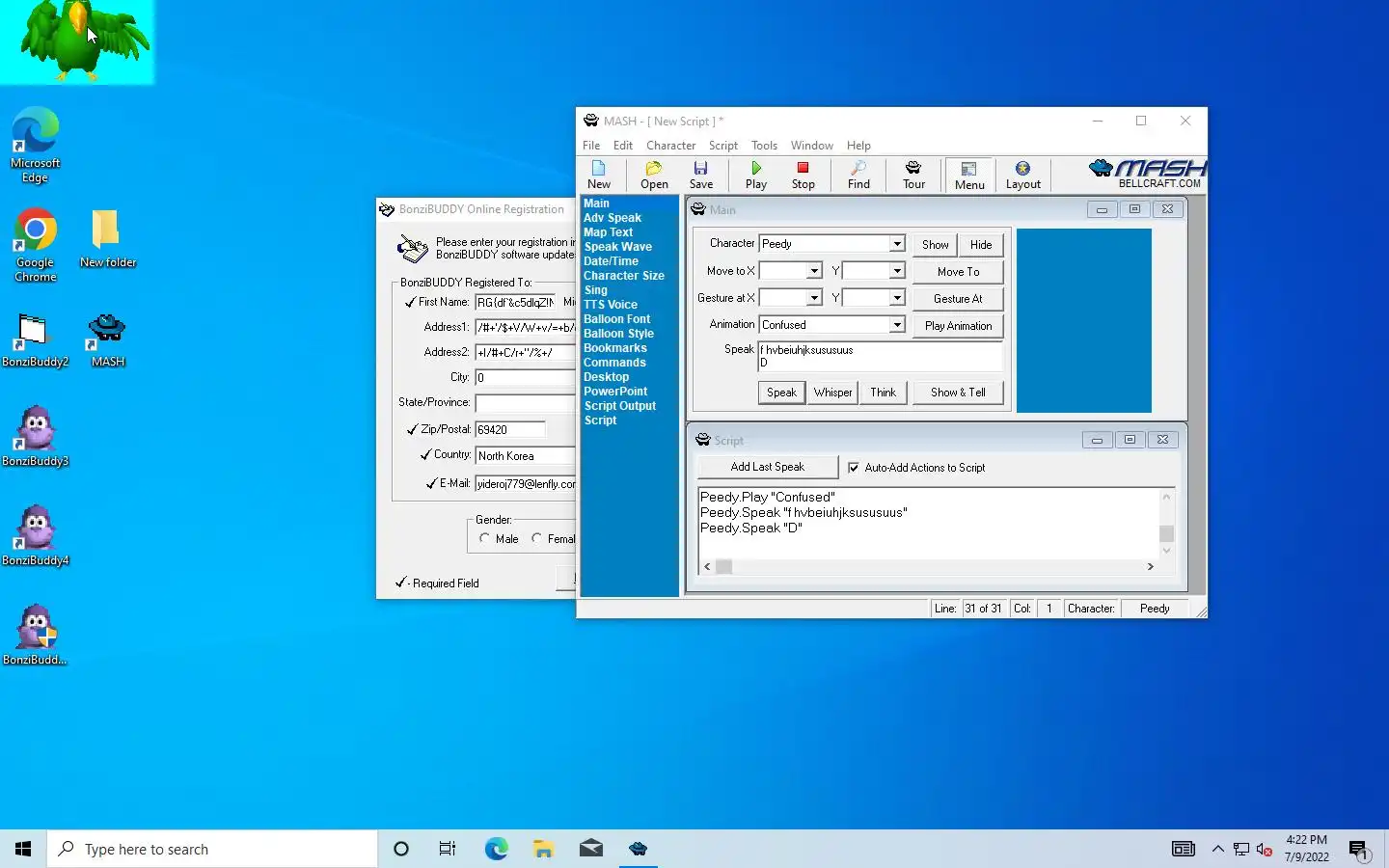Open File Explorer from the taskbar
The image size is (1389, 868).
pos(543,849)
